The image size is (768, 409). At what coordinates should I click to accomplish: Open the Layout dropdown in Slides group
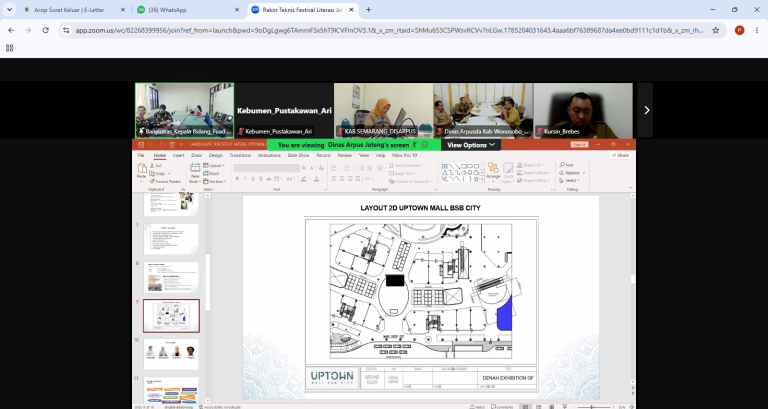pos(214,166)
